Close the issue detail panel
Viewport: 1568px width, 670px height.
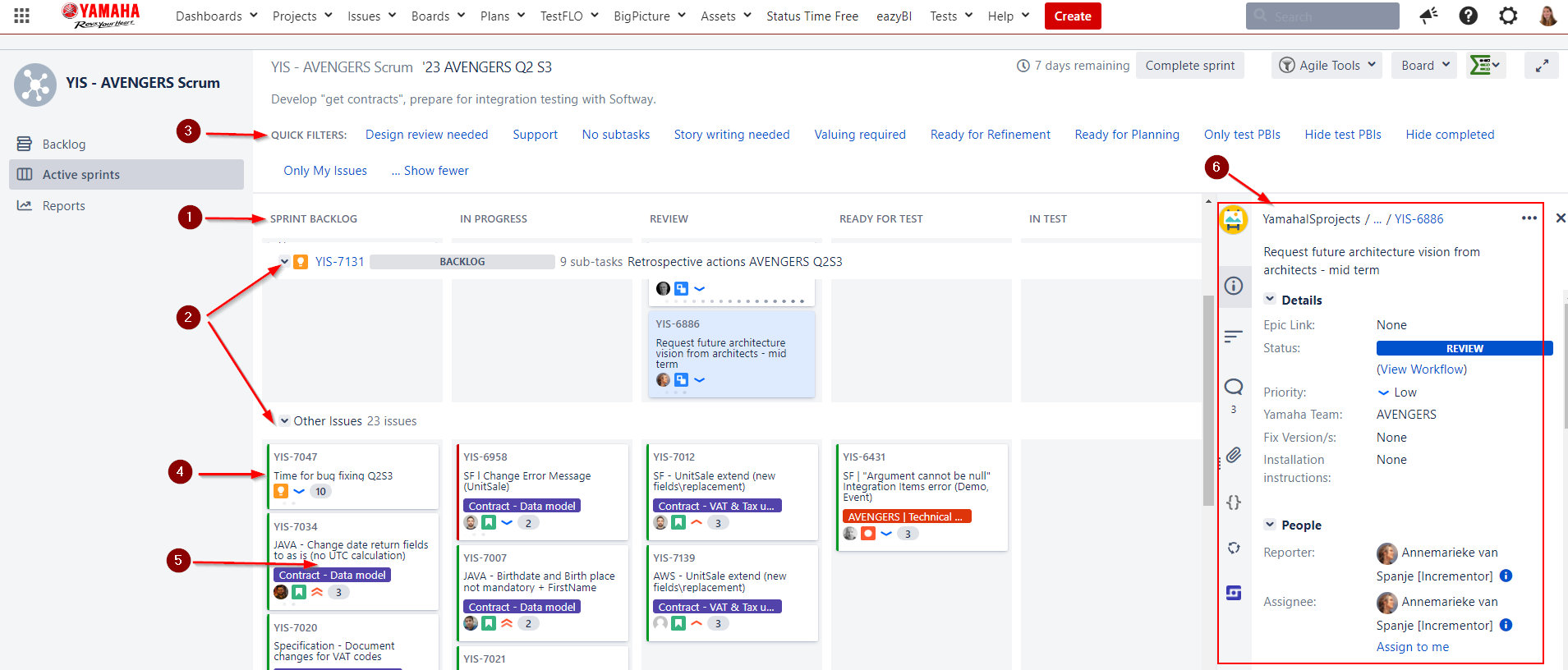[x=1561, y=218]
